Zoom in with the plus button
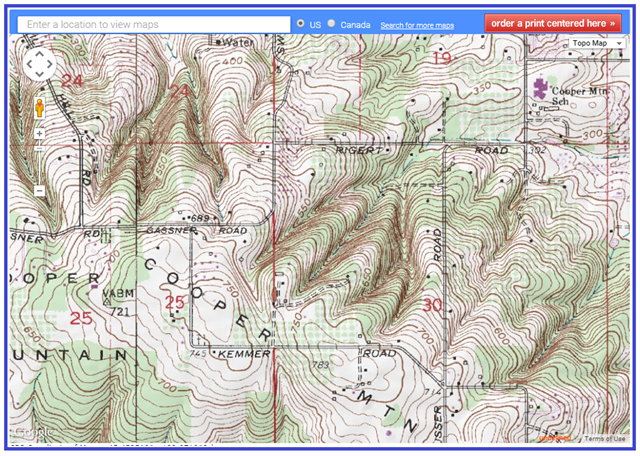The height and width of the screenshot is (456, 640). 40,132
